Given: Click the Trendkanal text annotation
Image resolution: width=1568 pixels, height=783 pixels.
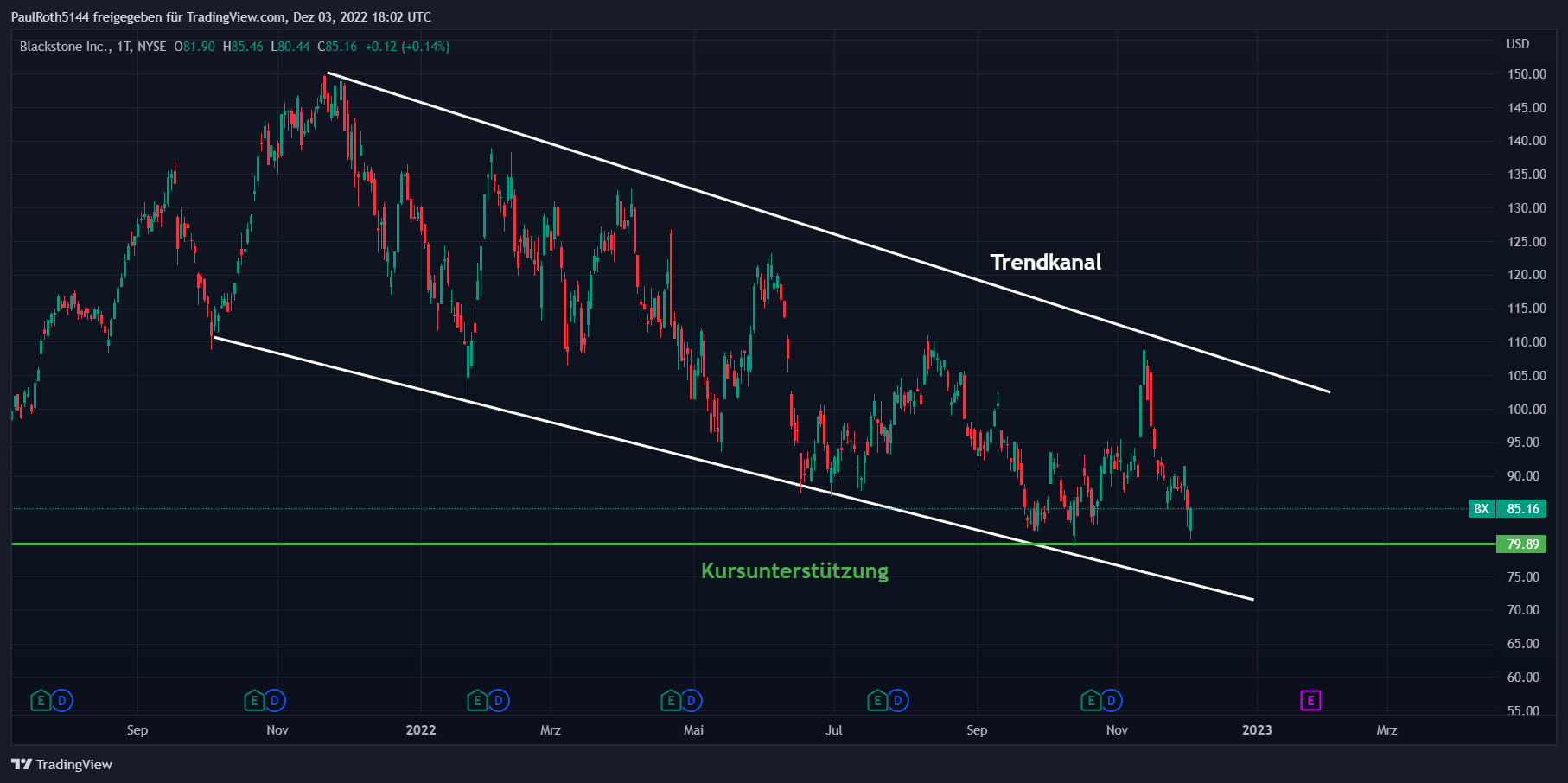Looking at the screenshot, I should tap(1046, 262).
